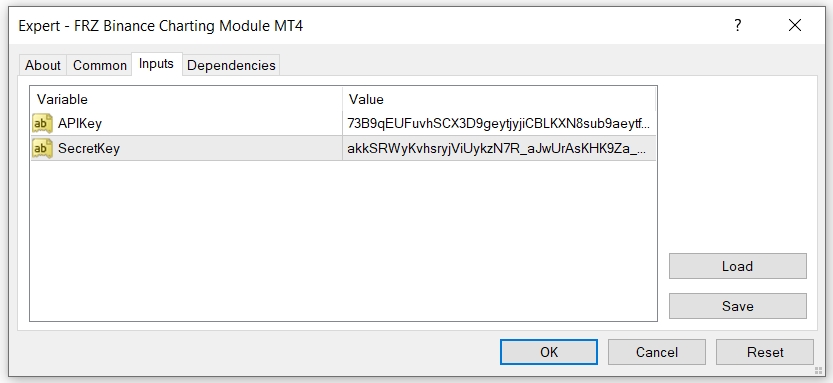Click the SecretKey string type icon
The height and width of the screenshot is (383, 833).
pyautogui.click(x=42, y=148)
